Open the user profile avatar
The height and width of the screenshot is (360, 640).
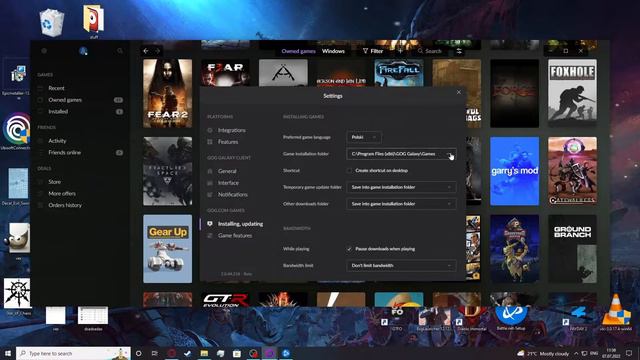tap(83, 51)
